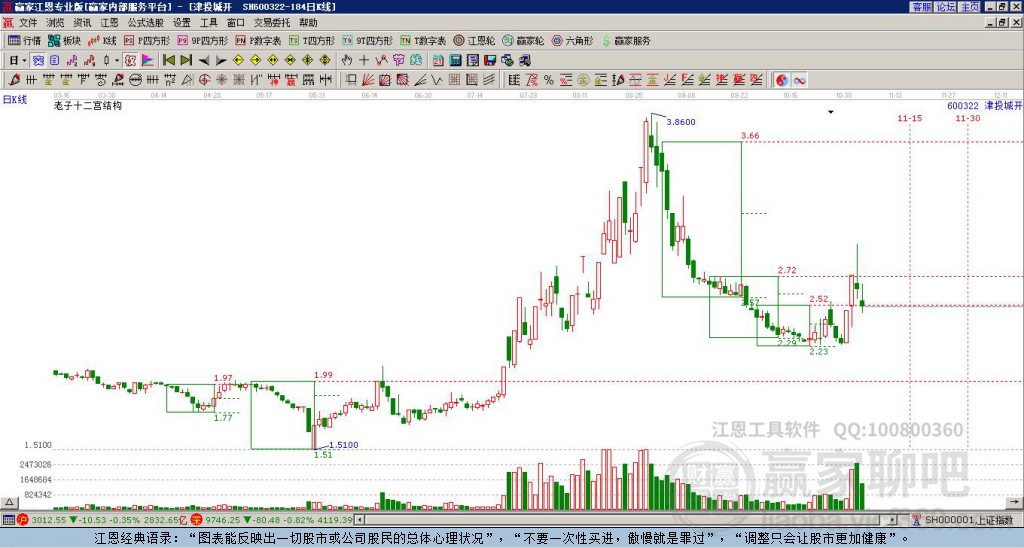Click horizontal scrollbar left arrow
The height and width of the screenshot is (548, 1024).
point(360,520)
